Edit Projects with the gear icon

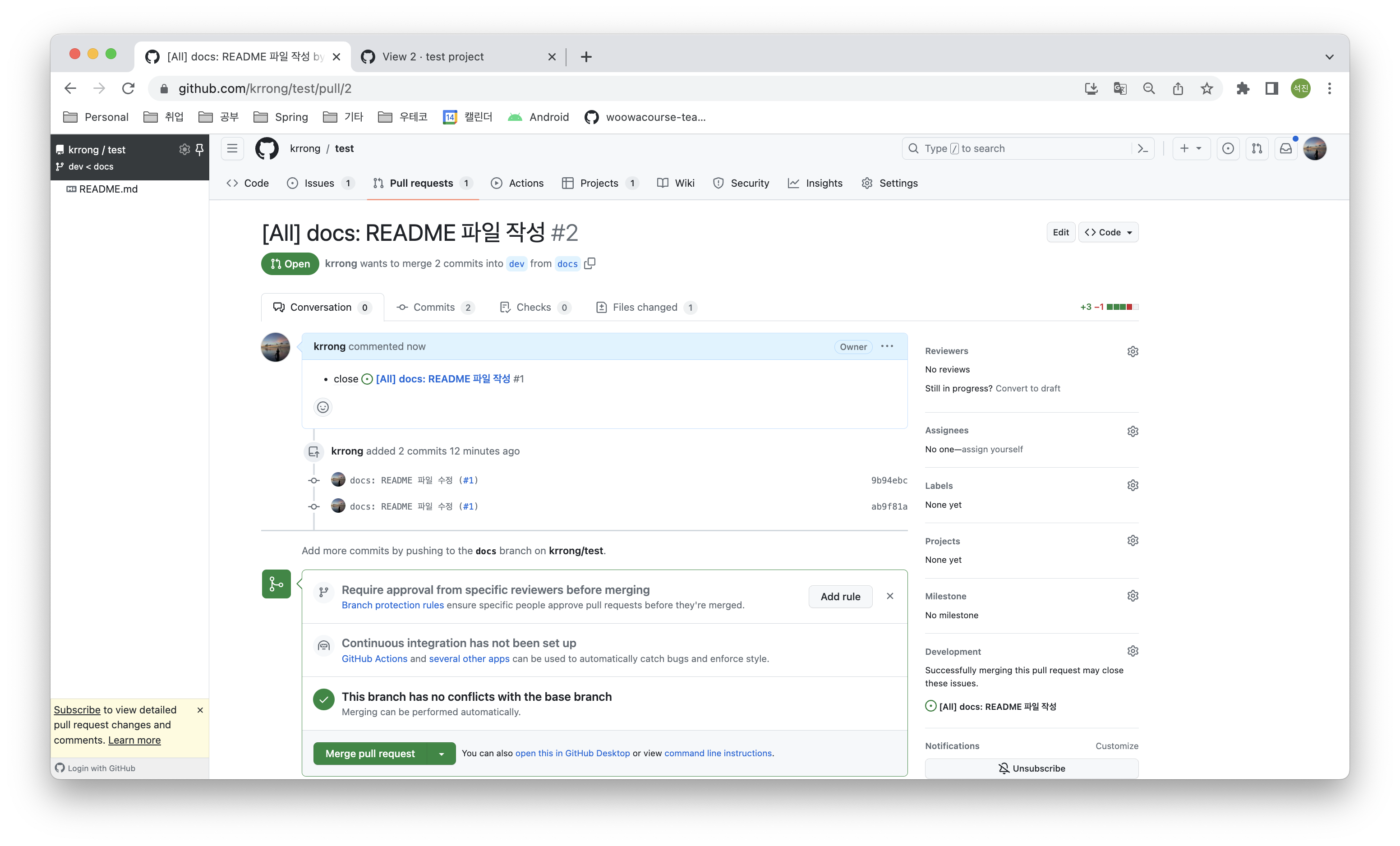1133,541
